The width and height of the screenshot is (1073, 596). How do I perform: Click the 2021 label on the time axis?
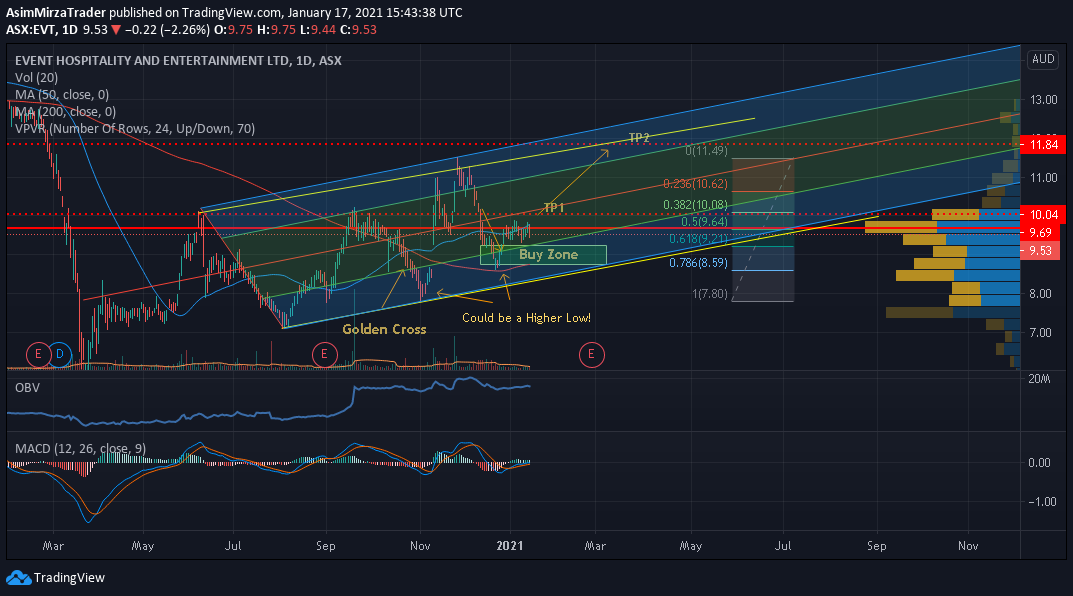[x=510, y=546]
